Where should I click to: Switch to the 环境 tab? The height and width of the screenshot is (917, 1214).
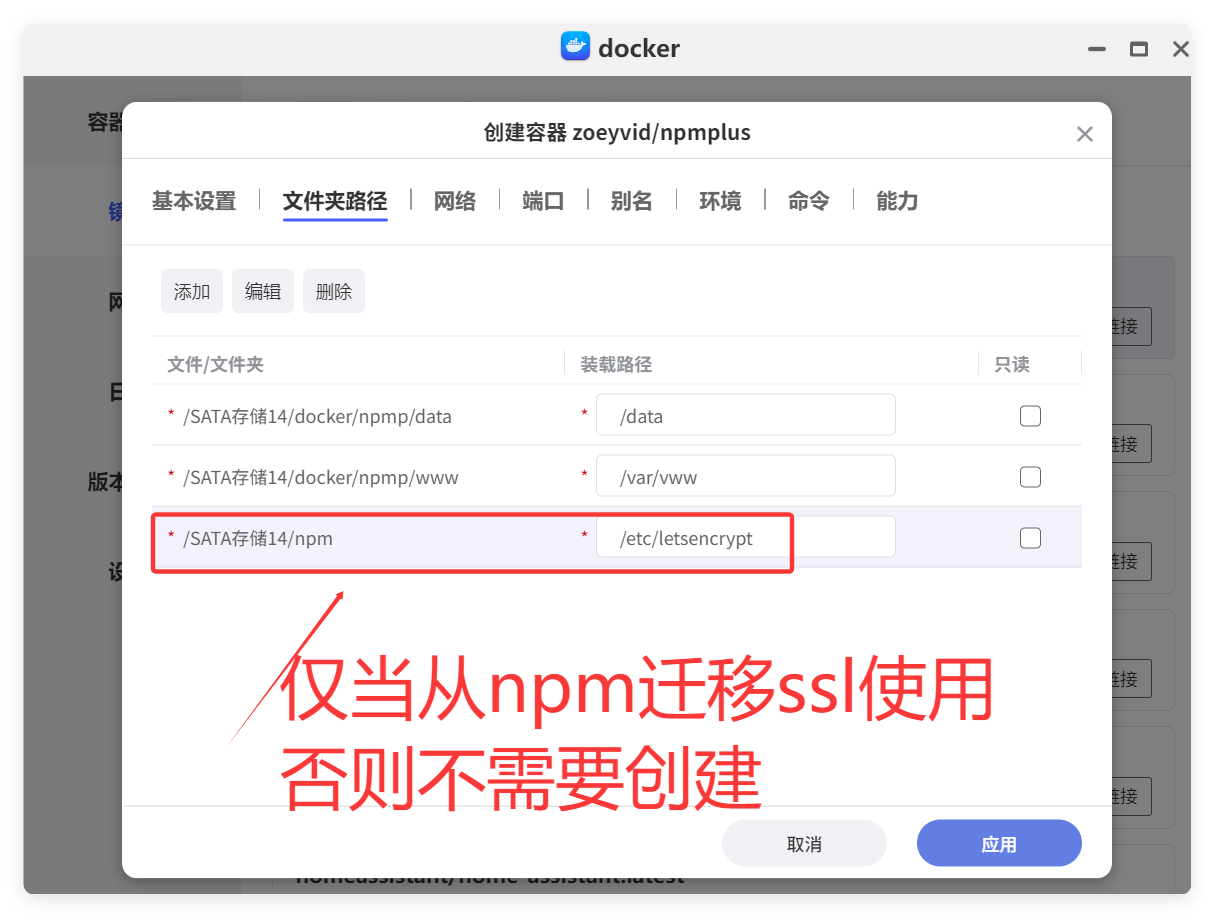point(720,201)
